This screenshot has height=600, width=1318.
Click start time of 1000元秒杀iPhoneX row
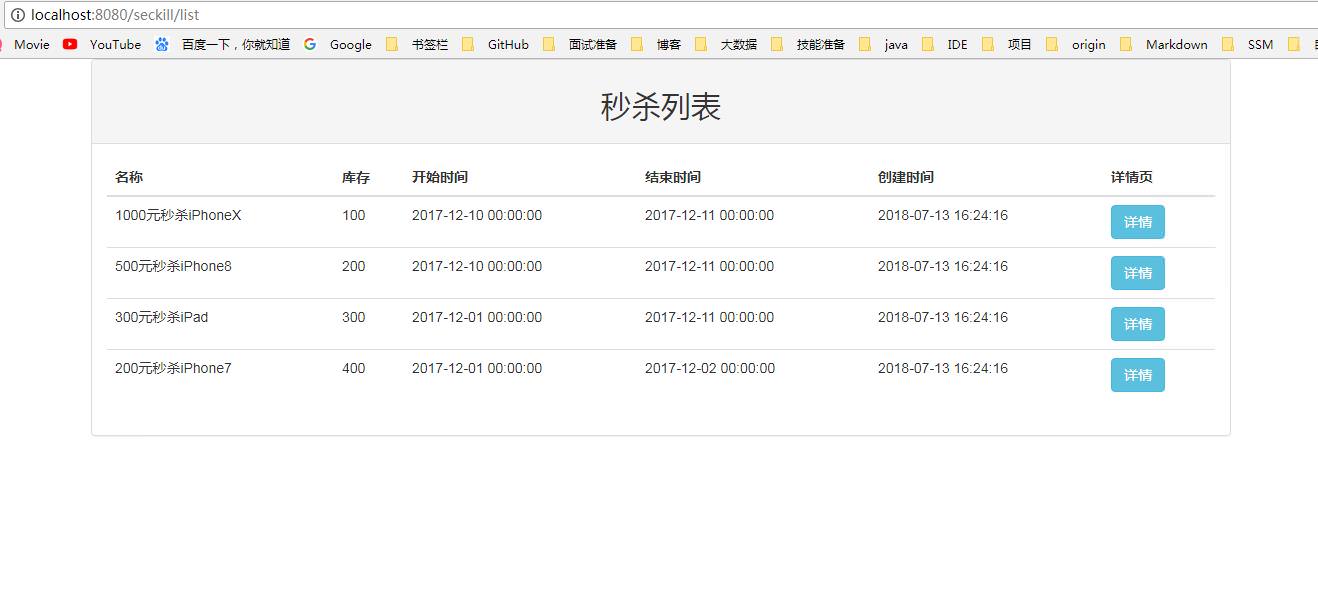(477, 215)
